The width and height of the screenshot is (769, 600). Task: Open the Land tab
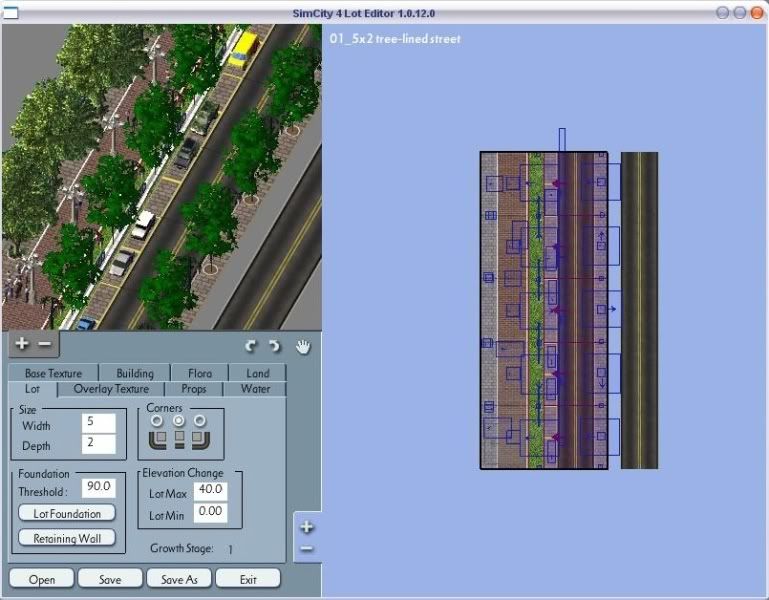[x=257, y=373]
